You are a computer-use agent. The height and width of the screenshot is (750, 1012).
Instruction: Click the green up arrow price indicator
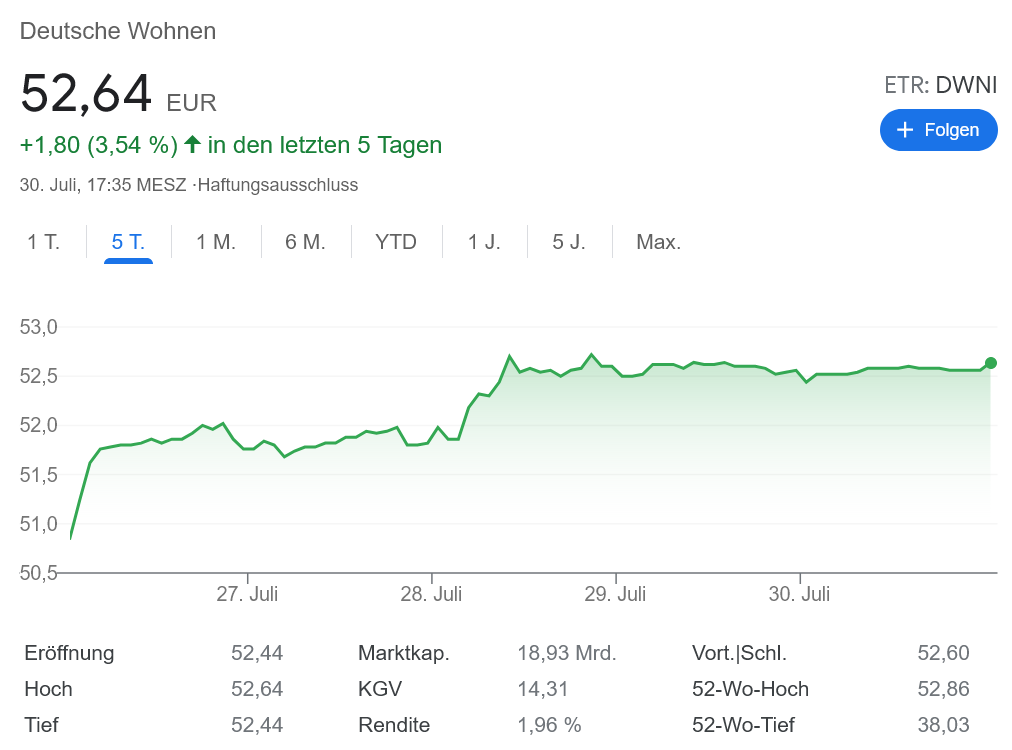(192, 145)
